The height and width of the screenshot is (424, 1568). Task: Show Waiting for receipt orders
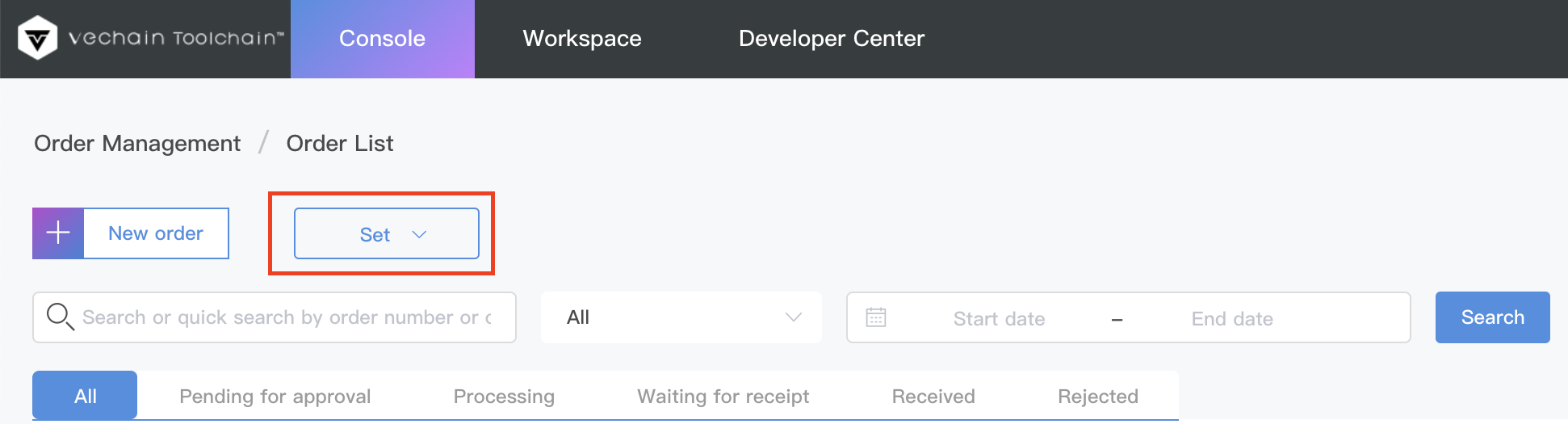pos(723,396)
